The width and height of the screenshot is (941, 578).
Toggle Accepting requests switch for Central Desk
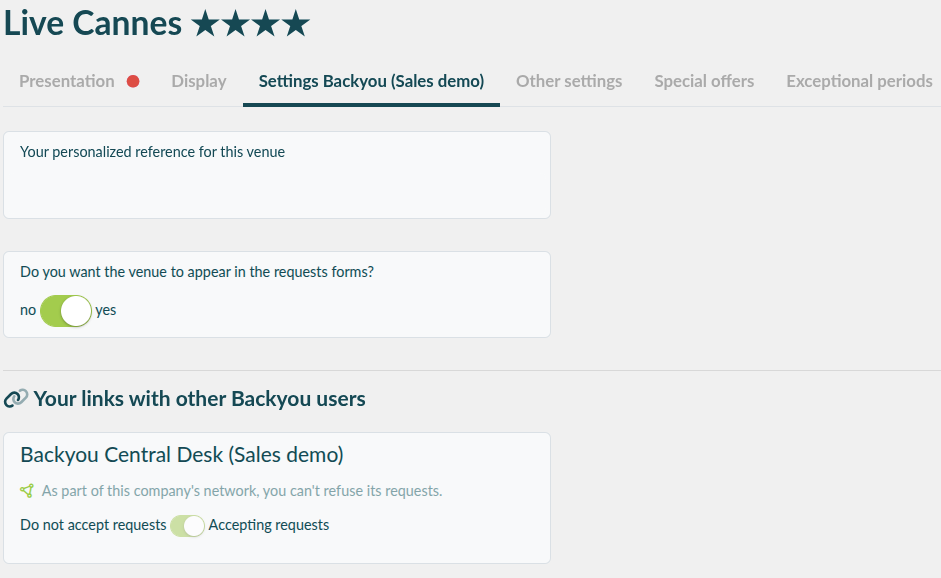click(187, 526)
